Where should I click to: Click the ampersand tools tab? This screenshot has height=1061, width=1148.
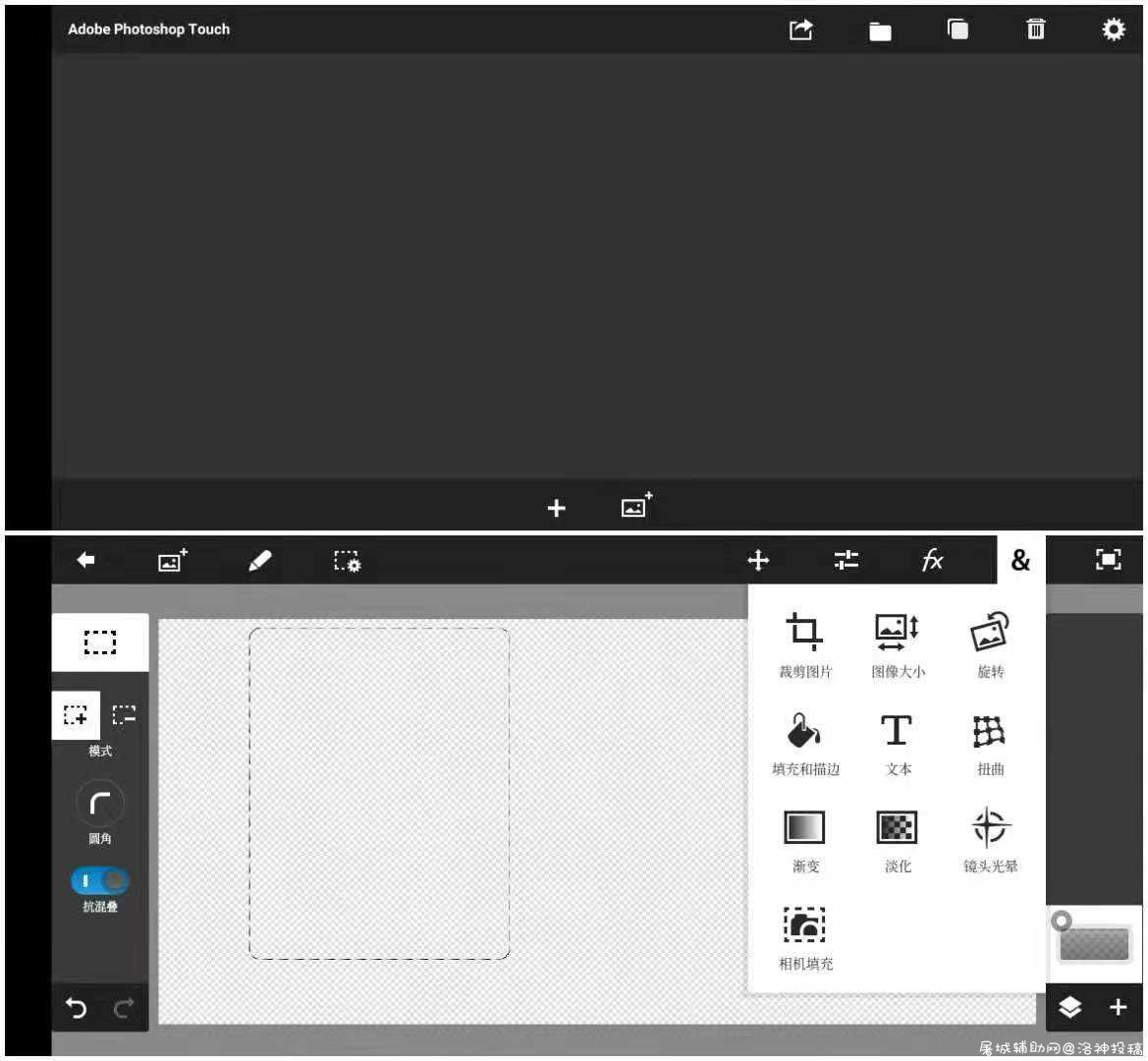[1020, 560]
